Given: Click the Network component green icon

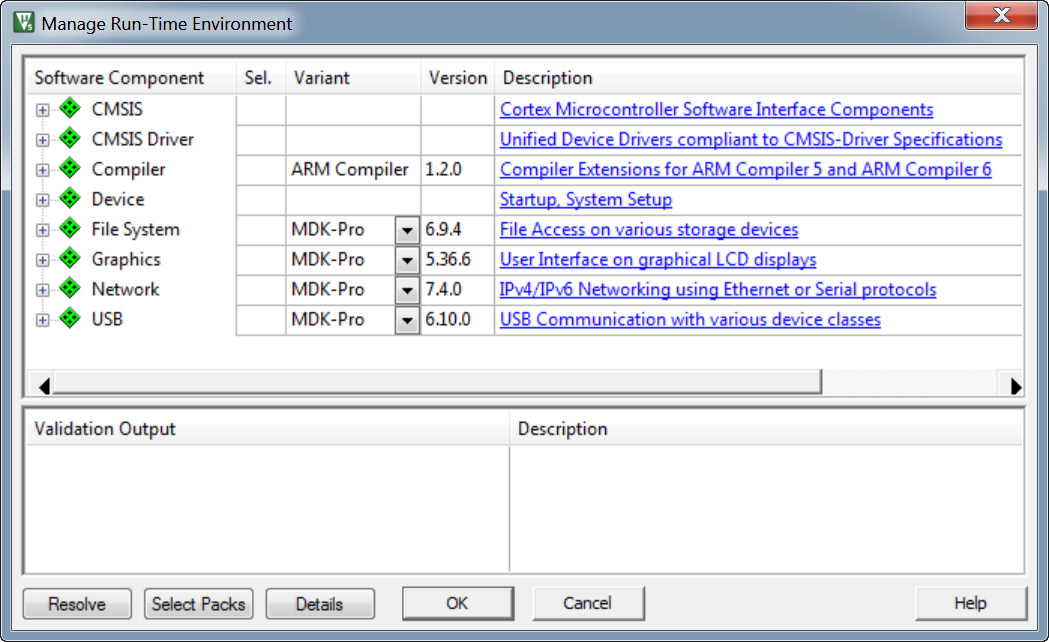Looking at the screenshot, I should [x=69, y=289].
